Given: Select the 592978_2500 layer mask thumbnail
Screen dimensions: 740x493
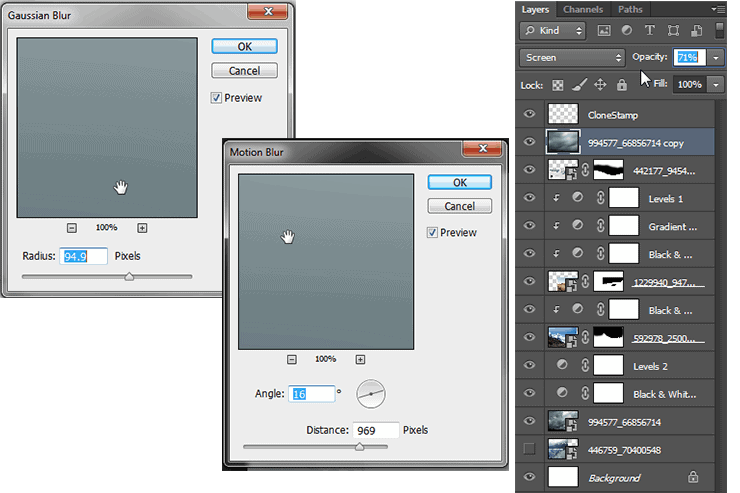Looking at the screenshot, I should [608, 338].
